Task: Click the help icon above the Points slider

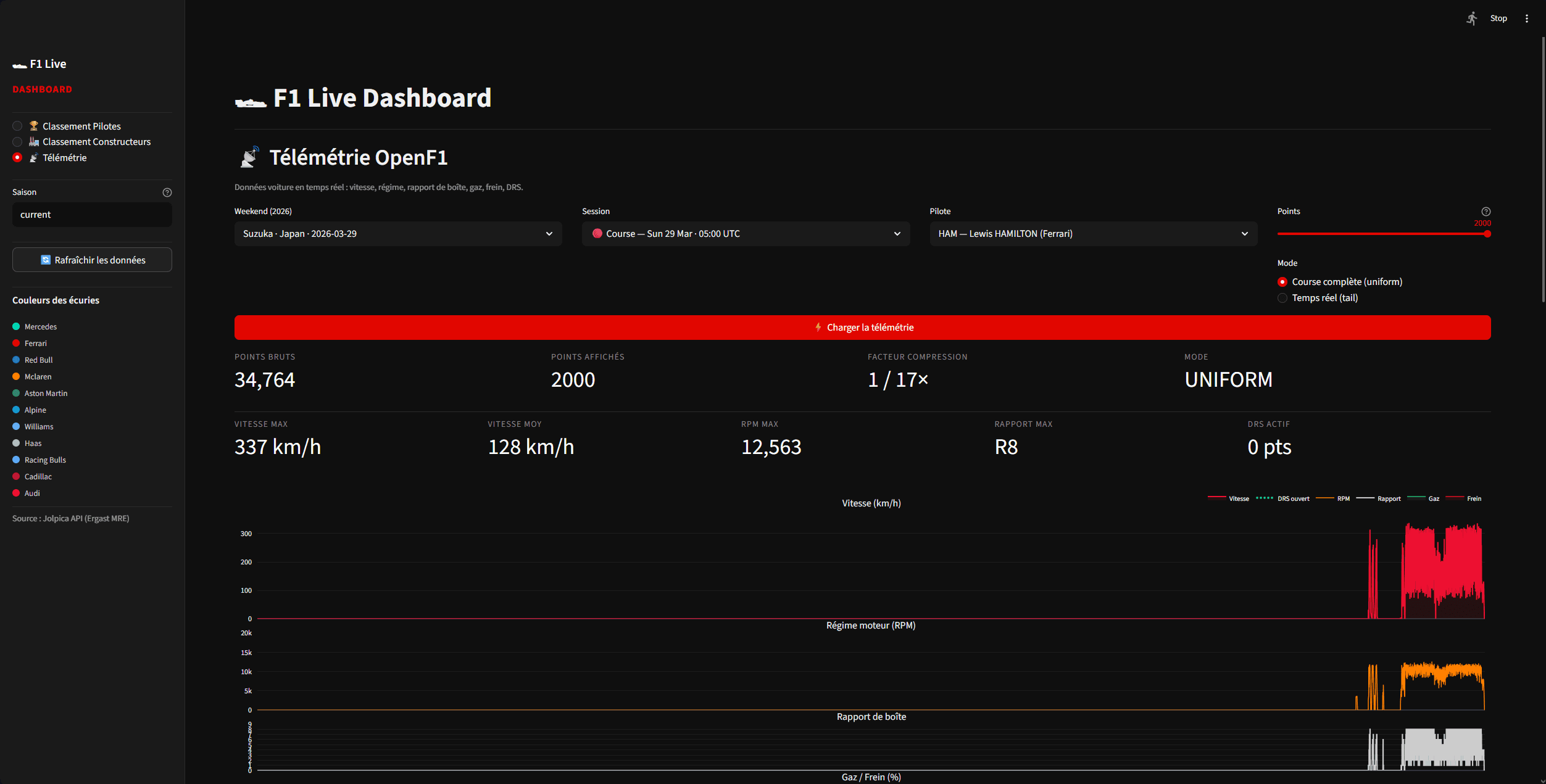Action: pyautogui.click(x=1485, y=210)
